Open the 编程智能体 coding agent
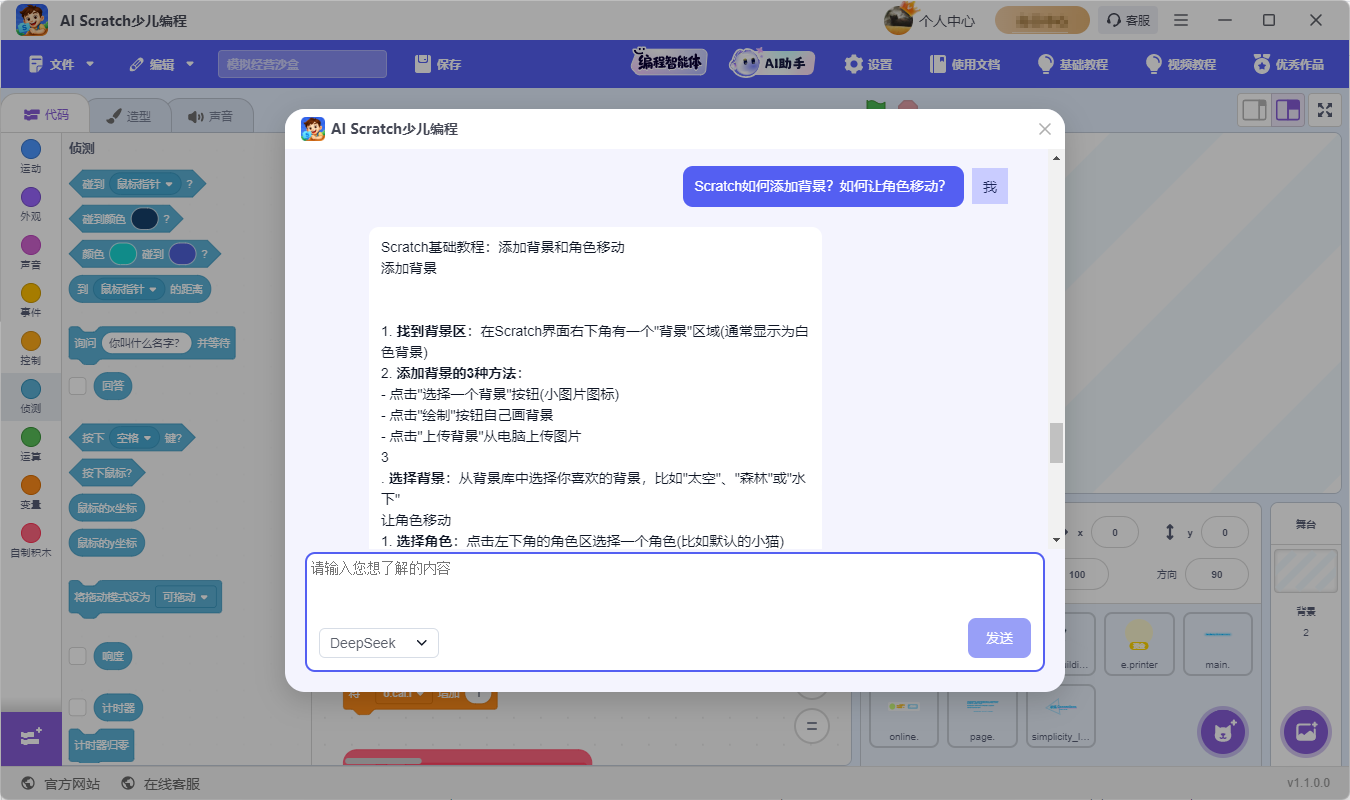Screen dimensions: 1350x800 669,63
